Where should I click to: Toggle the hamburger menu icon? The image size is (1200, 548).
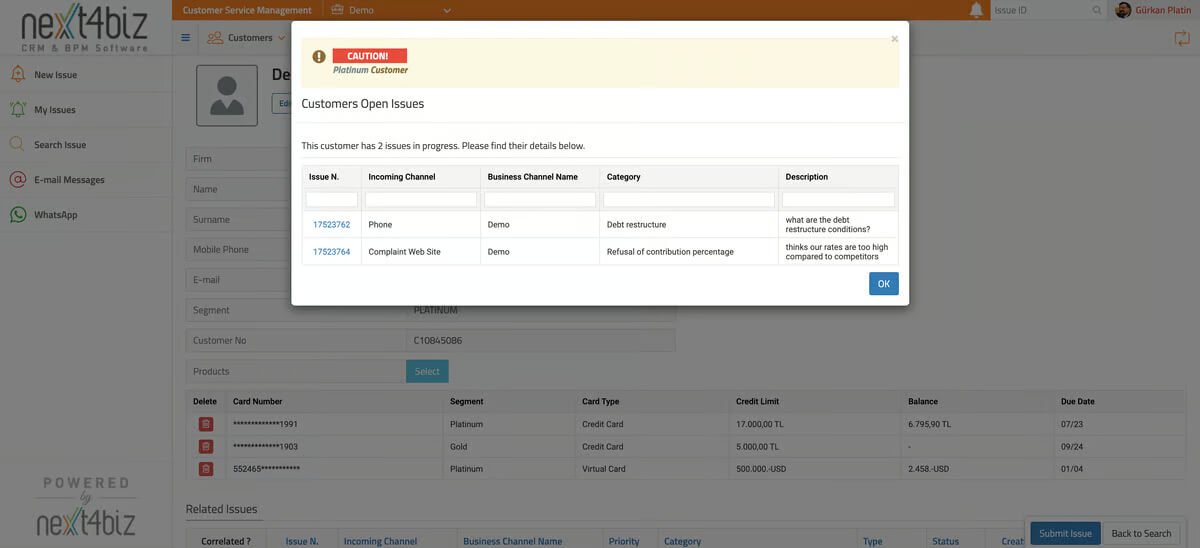tap(186, 38)
